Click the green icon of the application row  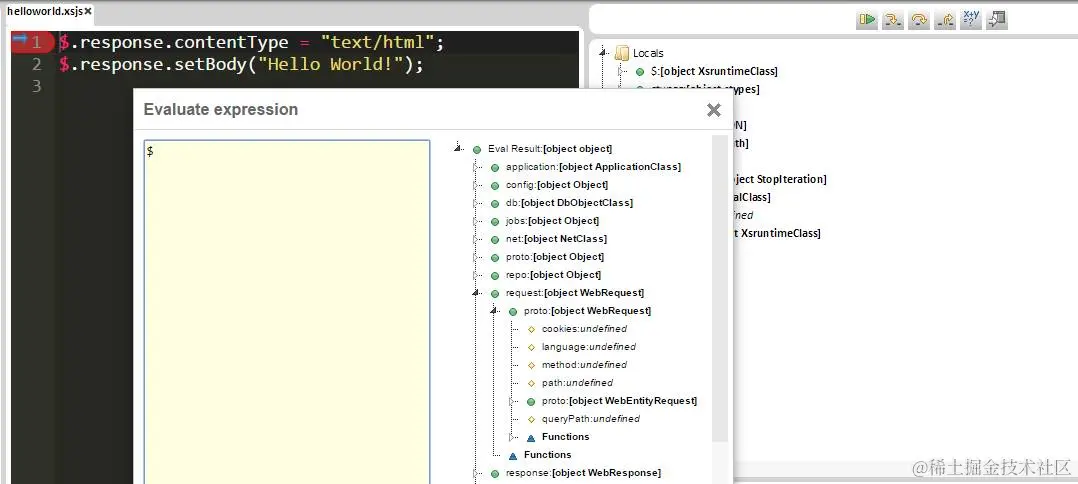[x=495, y=167]
